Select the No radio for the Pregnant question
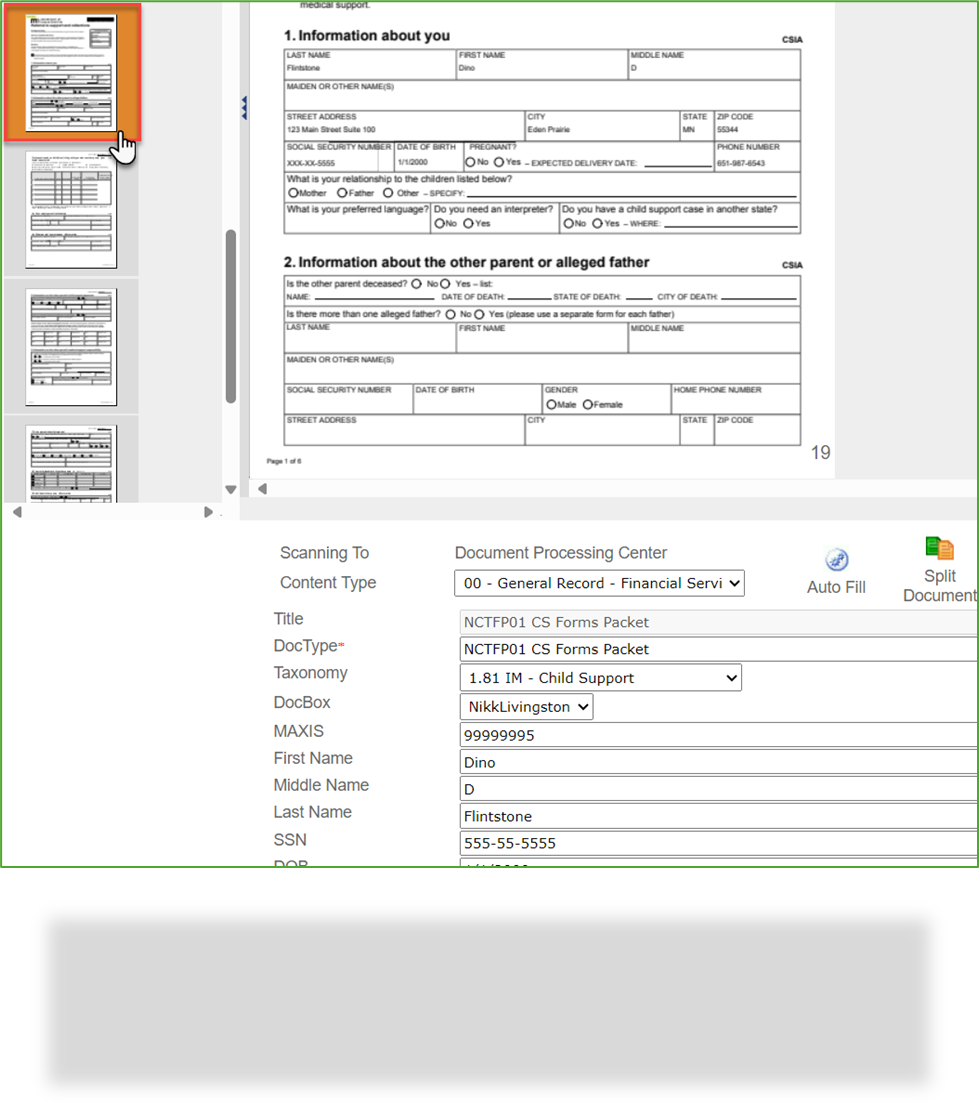This screenshot has width=979, height=1110. pos(472,162)
